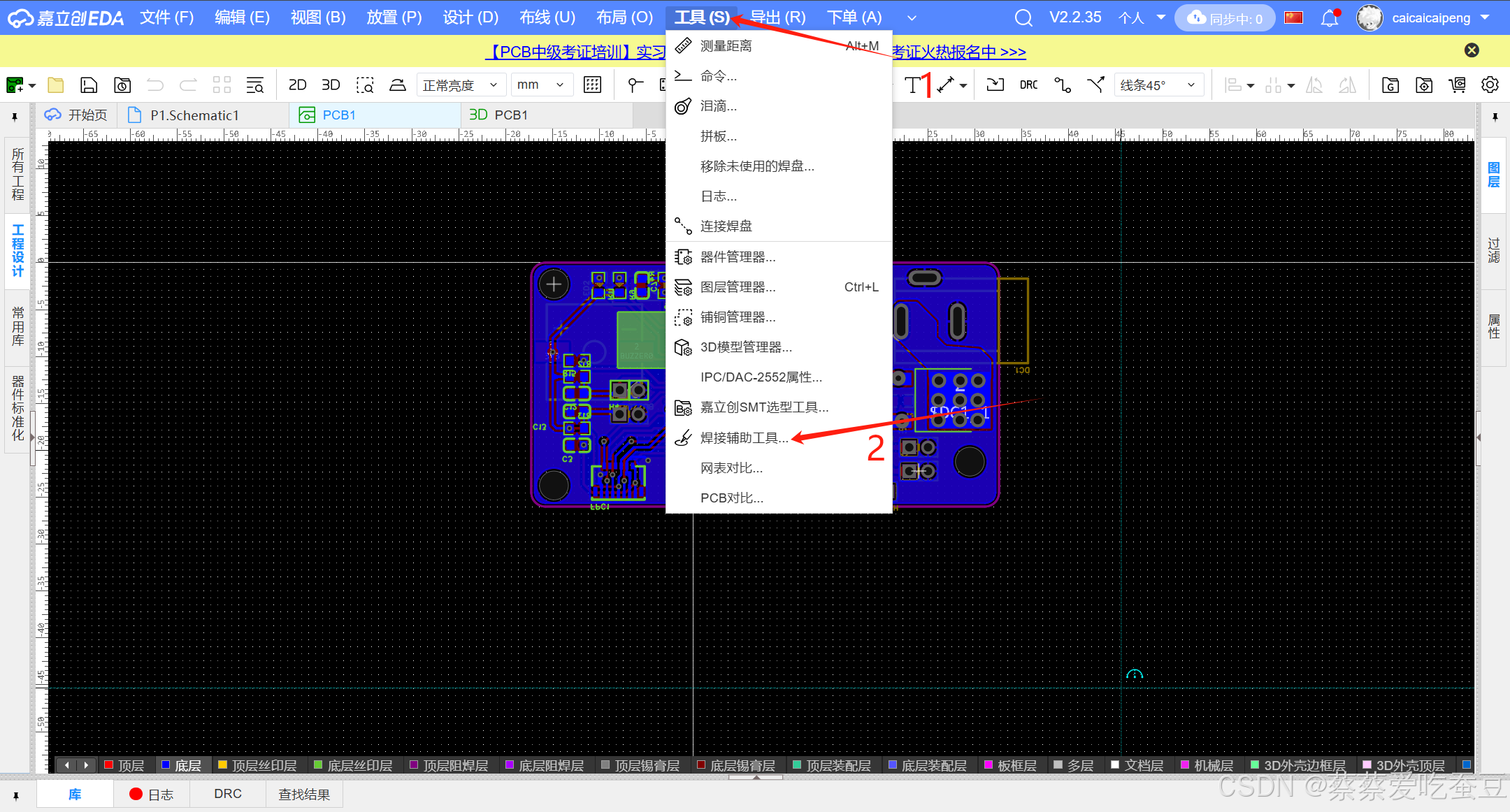Click the grid display toolbar icon
The image size is (1510, 812).
[592, 85]
